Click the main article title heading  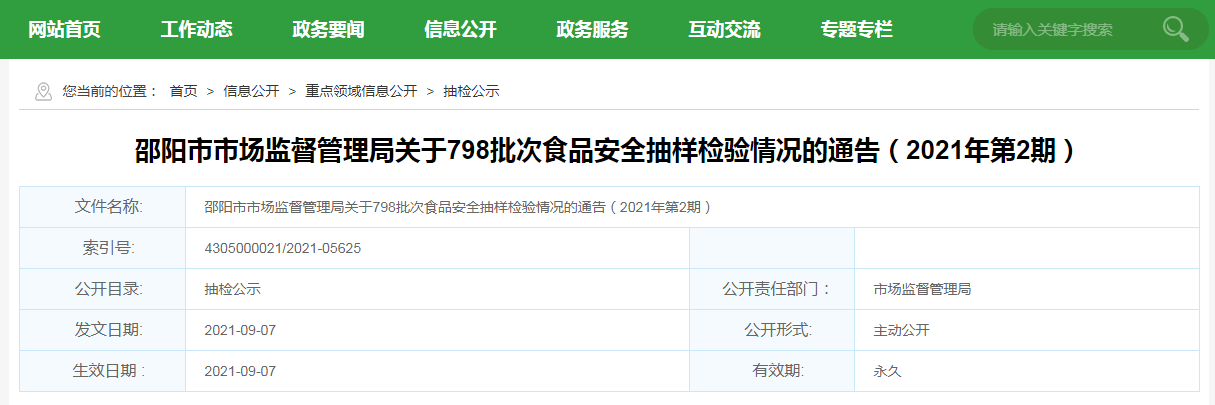point(607,150)
